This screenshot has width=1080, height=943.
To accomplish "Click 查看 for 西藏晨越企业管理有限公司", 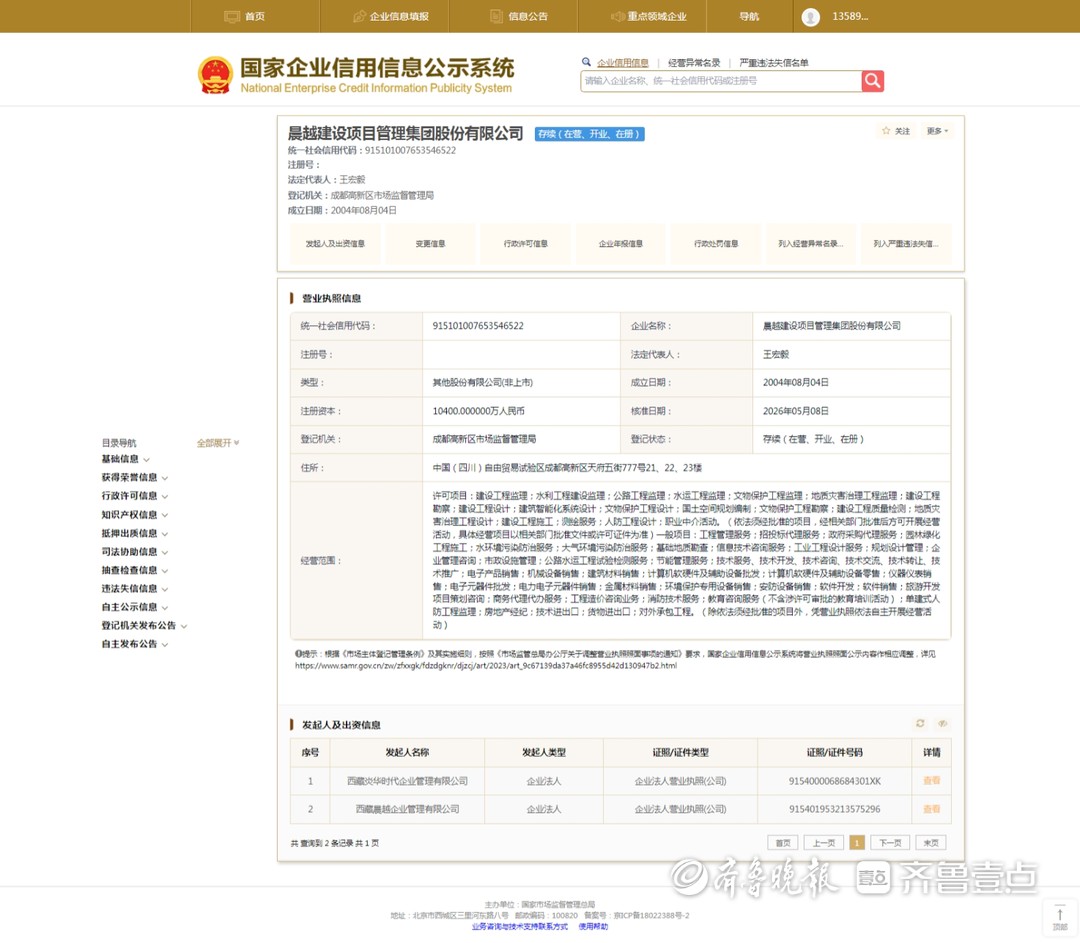I will click(x=931, y=809).
